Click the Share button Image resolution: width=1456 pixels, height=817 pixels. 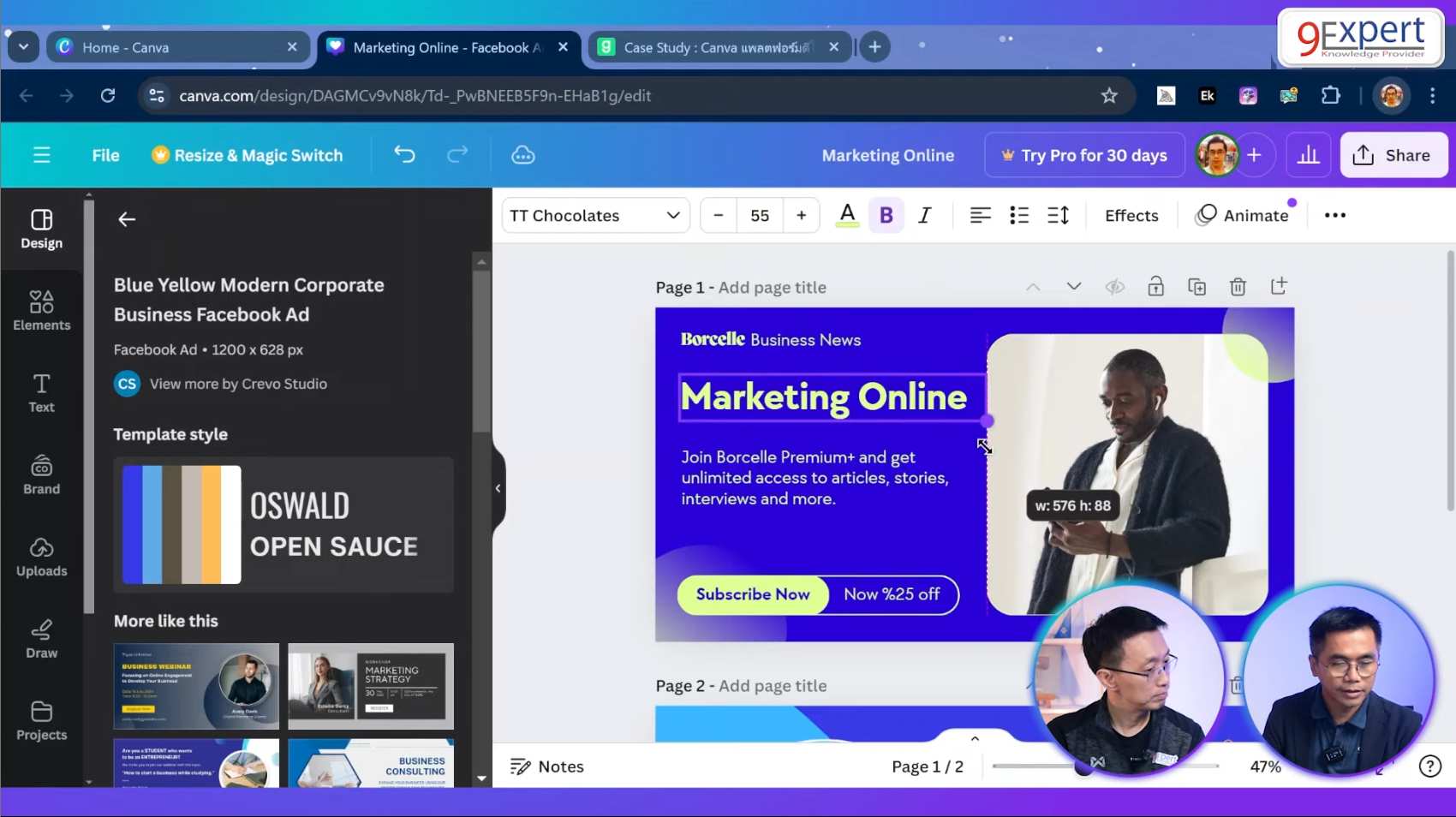pyautogui.click(x=1393, y=155)
